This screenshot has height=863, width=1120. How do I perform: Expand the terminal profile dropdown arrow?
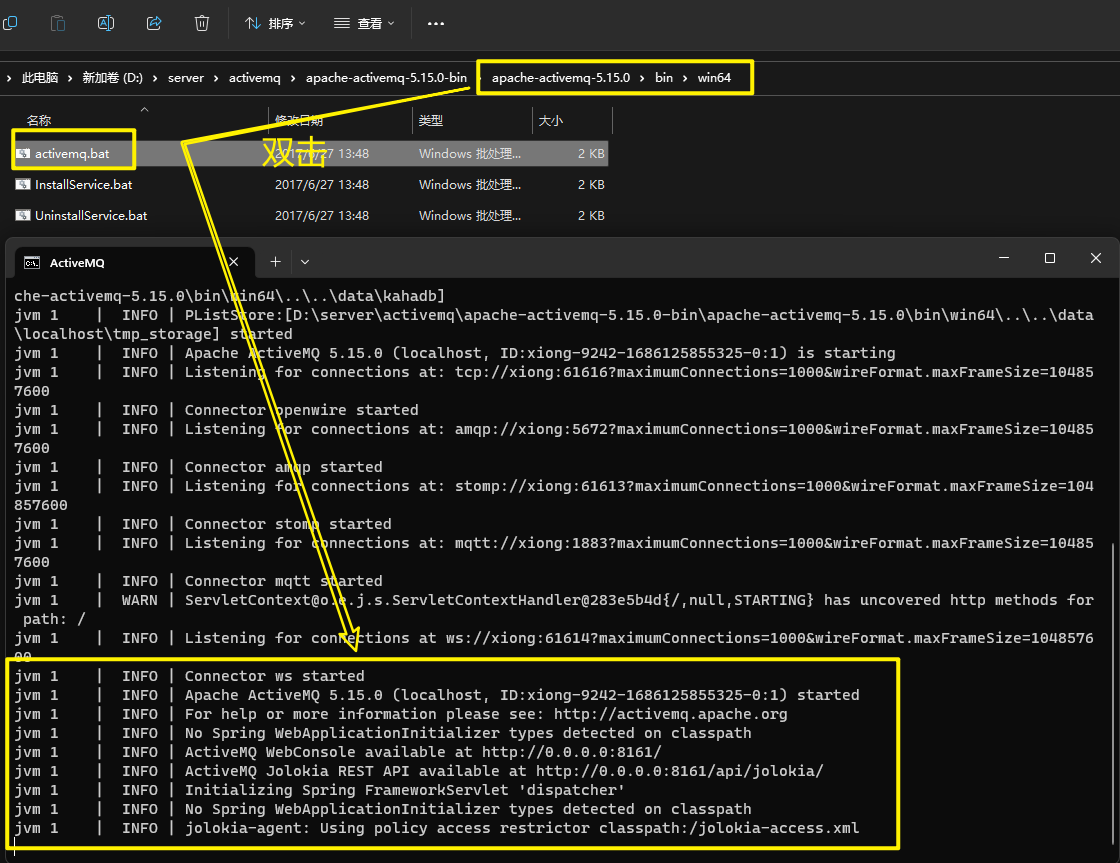point(305,262)
